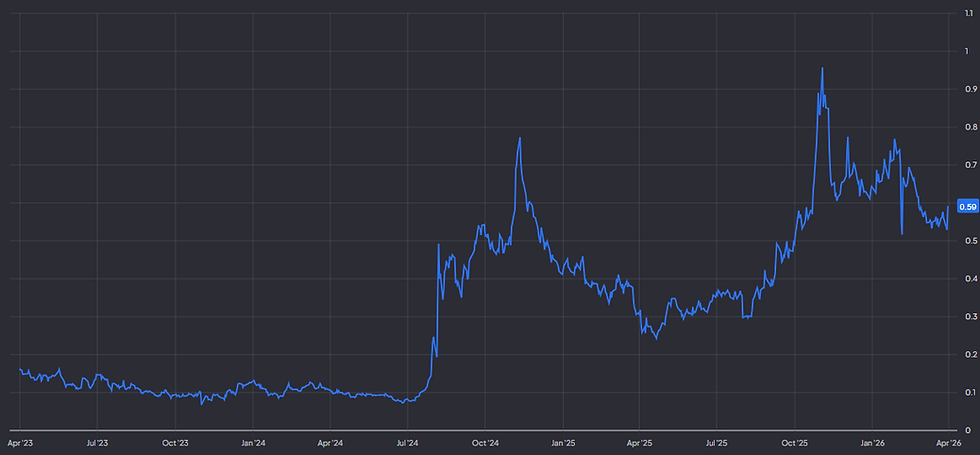Select the Jan '26 date label

[x=872, y=443]
